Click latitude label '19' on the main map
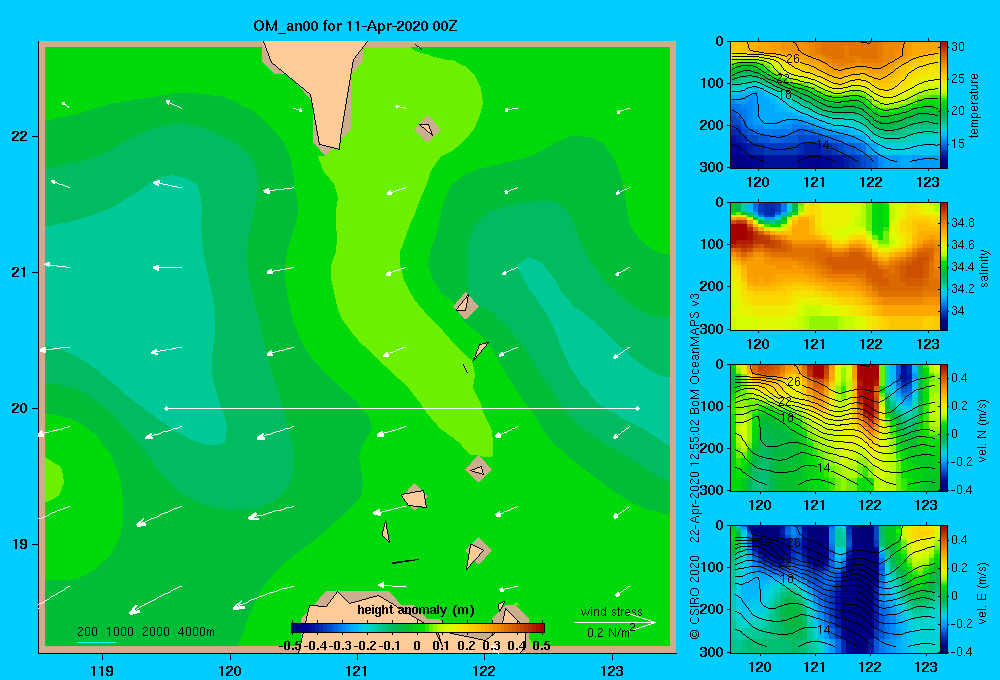This screenshot has width=1000, height=680. (x=19, y=544)
